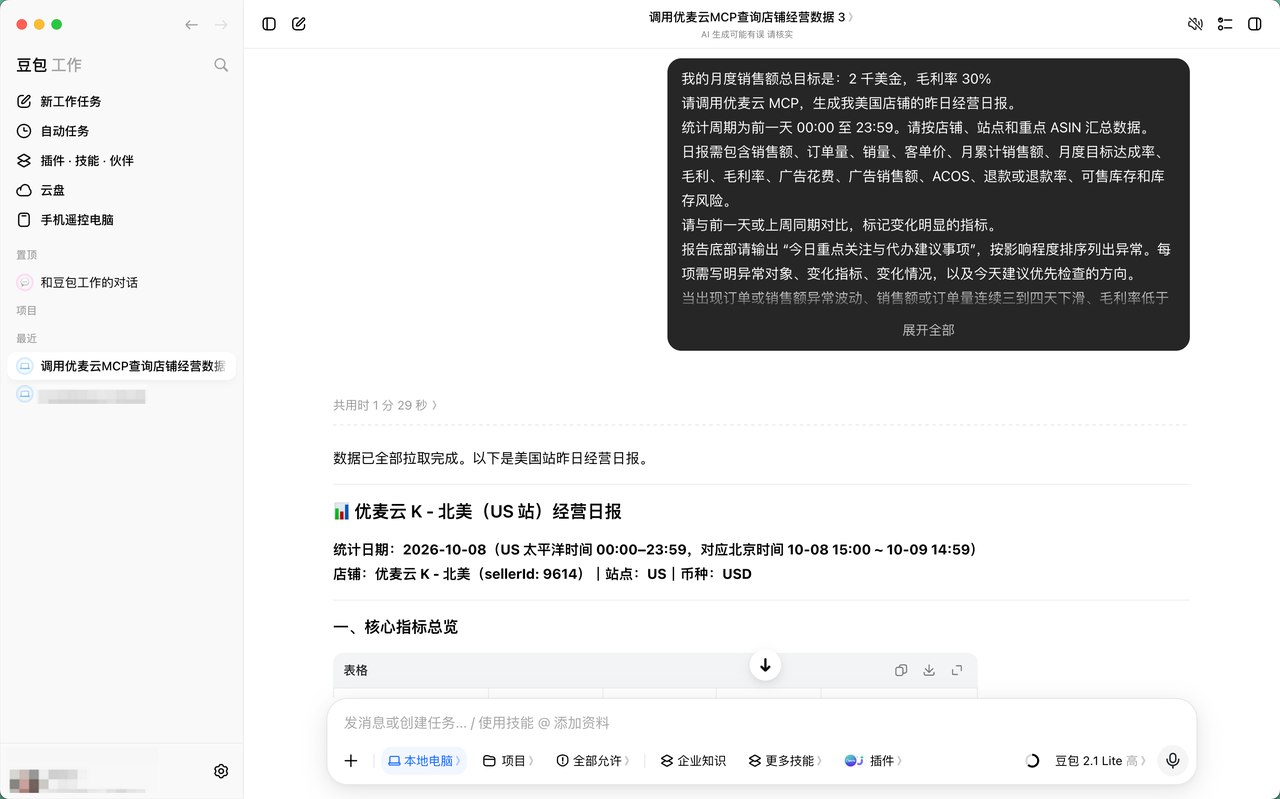Viewport: 1280px width, 799px height.
Task: Open the blurred recent conversation item
Action: [x=121, y=395]
